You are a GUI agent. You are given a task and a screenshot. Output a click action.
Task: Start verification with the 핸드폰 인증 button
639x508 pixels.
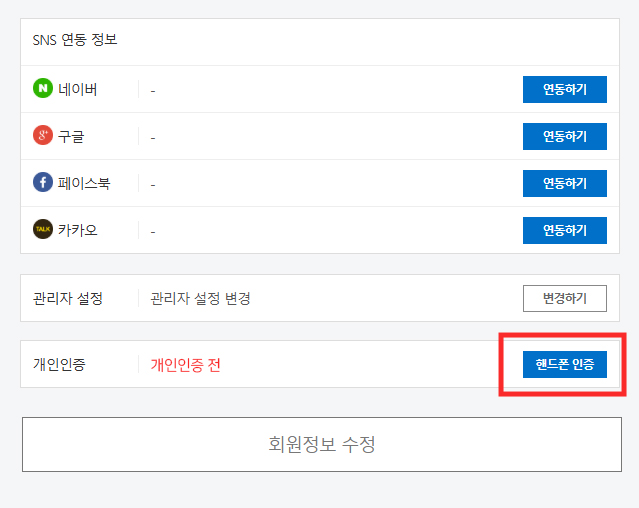point(564,365)
